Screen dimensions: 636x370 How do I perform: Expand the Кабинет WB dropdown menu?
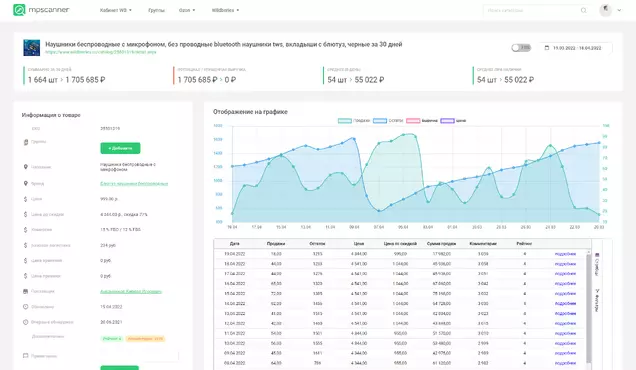[116, 10]
